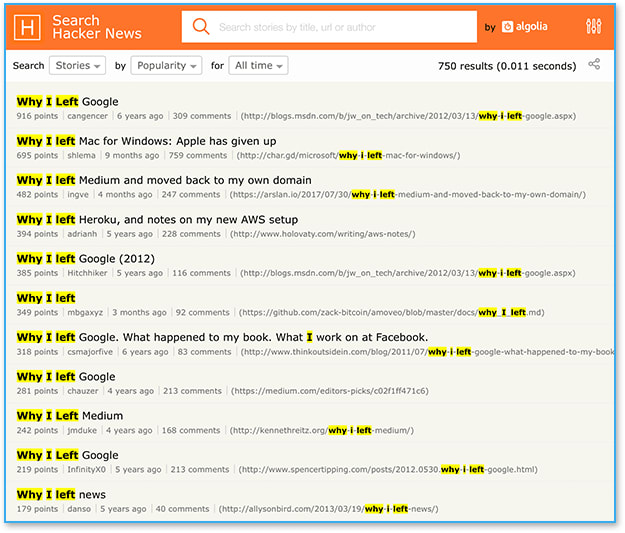
Task: Open story 'Why I Left Medium'
Action: (70, 416)
